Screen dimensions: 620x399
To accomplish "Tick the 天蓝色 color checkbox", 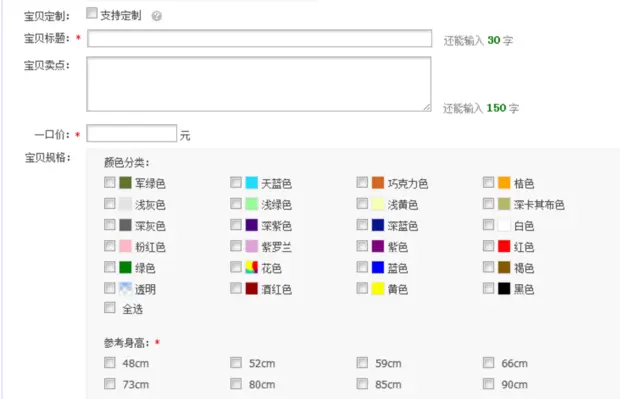I will (236, 182).
